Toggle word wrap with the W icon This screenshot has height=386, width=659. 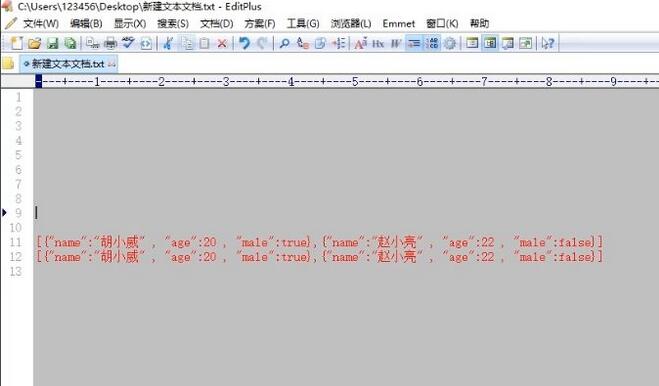tap(395, 43)
